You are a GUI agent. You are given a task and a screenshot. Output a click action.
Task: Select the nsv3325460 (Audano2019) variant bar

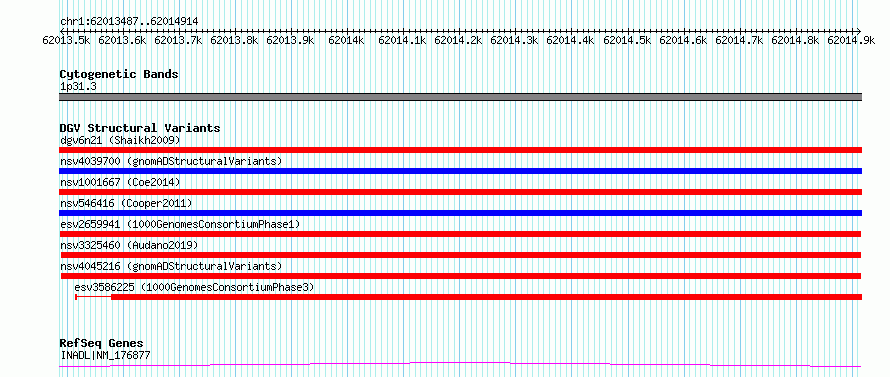click(460, 255)
